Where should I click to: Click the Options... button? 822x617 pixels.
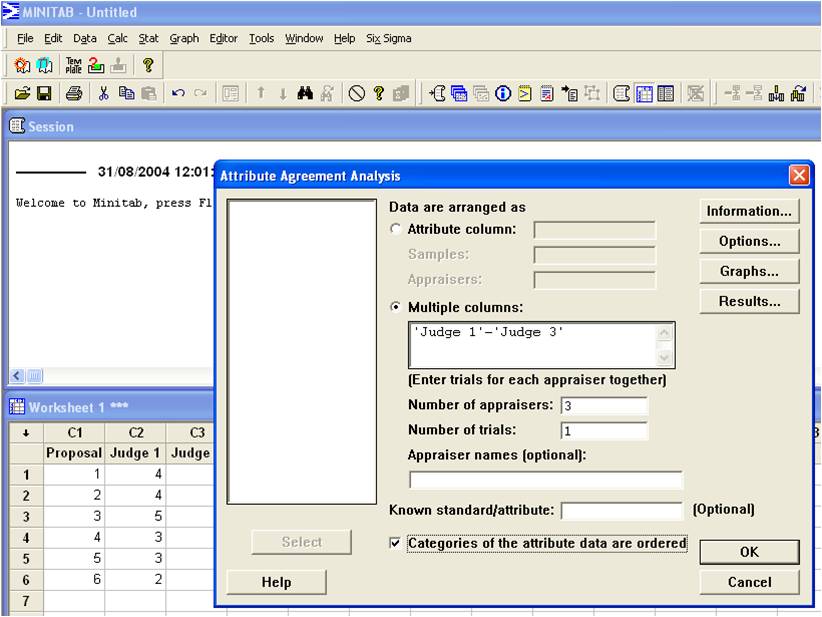749,241
